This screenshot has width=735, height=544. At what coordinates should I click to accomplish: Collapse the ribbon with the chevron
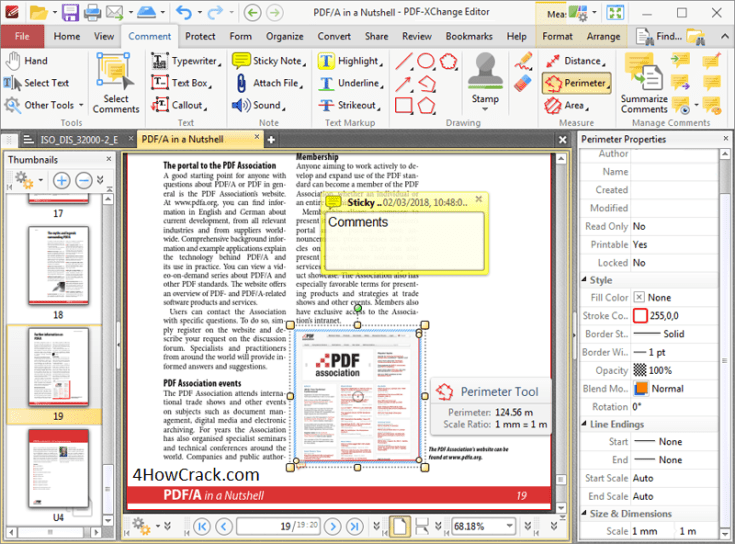(x=724, y=37)
